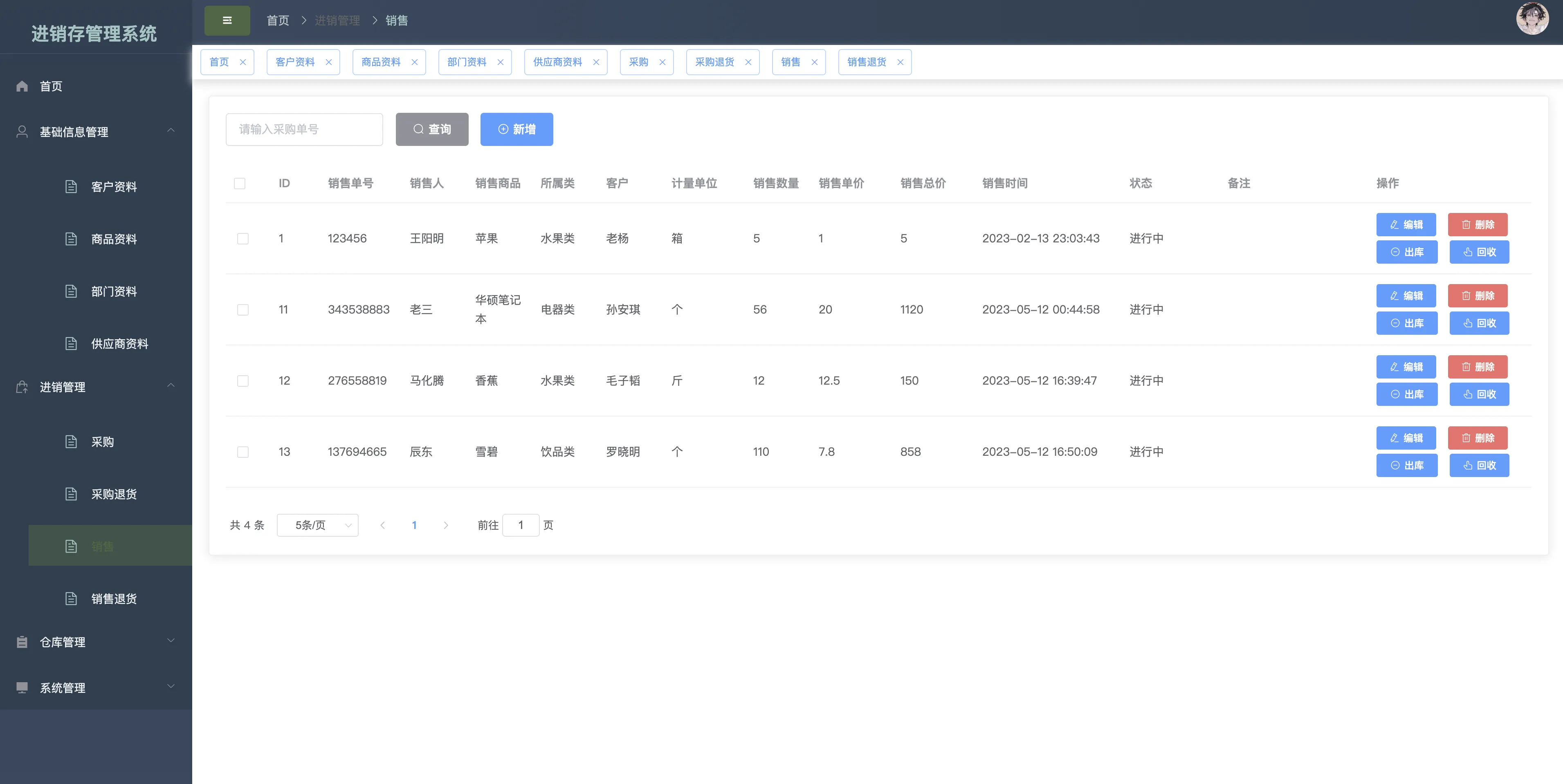
Task: Open the 5条/页 page size dropdown
Action: pos(317,525)
